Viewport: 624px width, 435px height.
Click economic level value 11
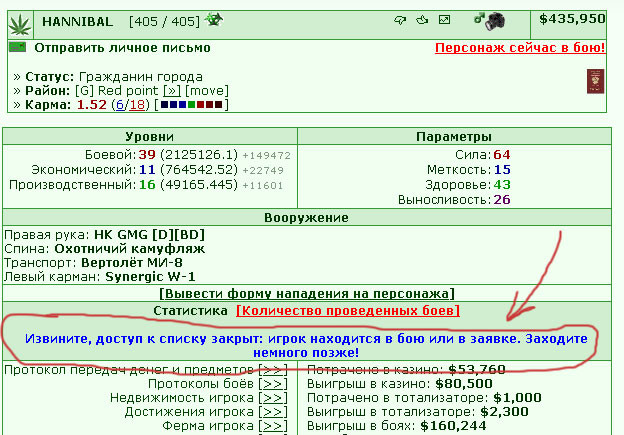coord(147,170)
